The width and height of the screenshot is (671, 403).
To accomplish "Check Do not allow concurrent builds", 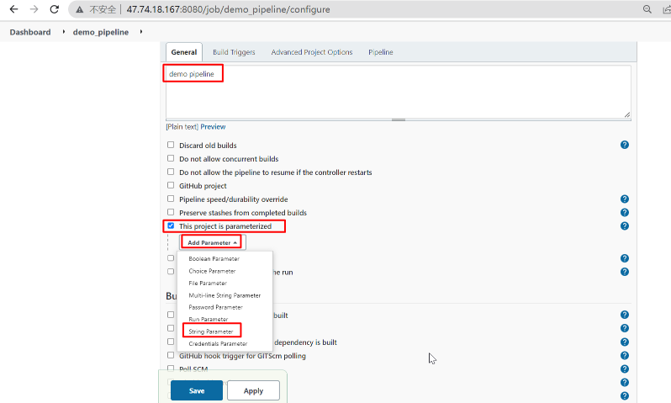I will click(x=171, y=158).
